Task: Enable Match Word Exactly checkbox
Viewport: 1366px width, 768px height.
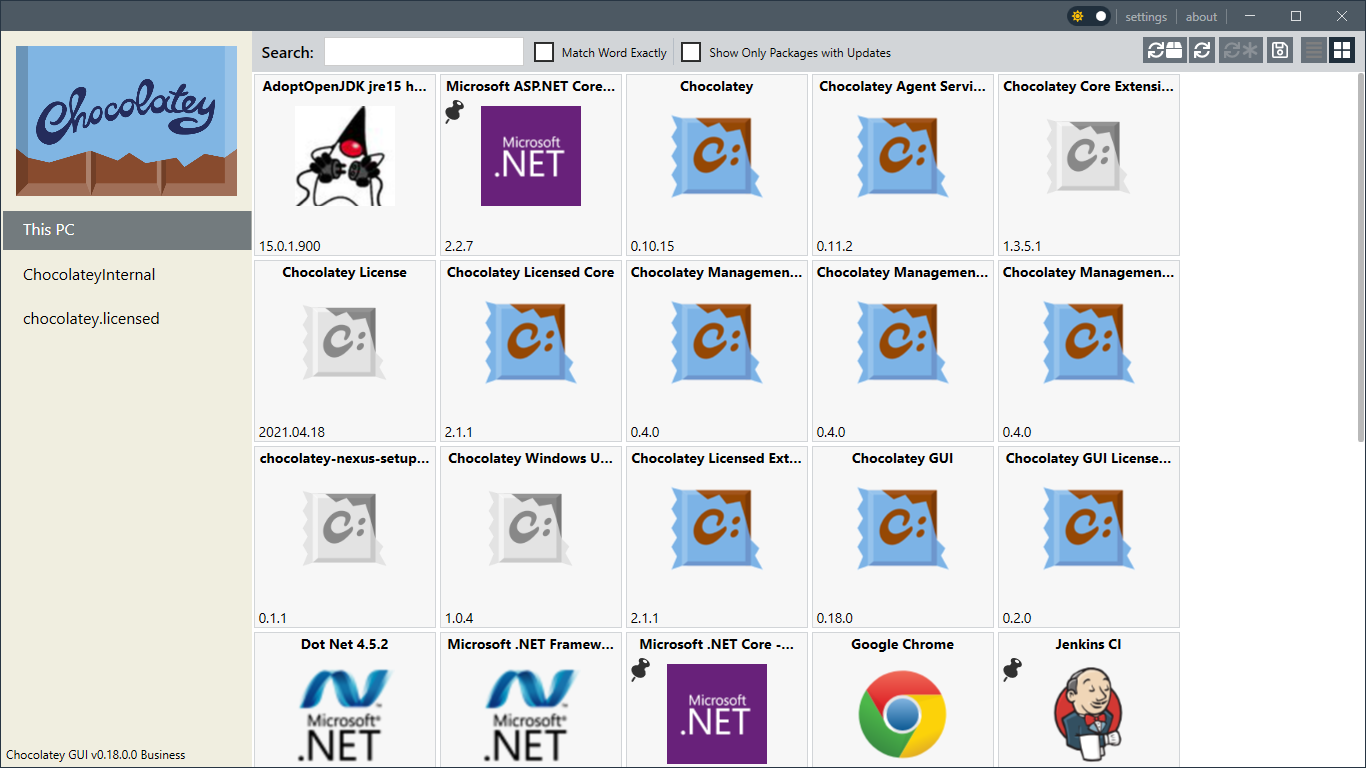Action: coord(544,52)
